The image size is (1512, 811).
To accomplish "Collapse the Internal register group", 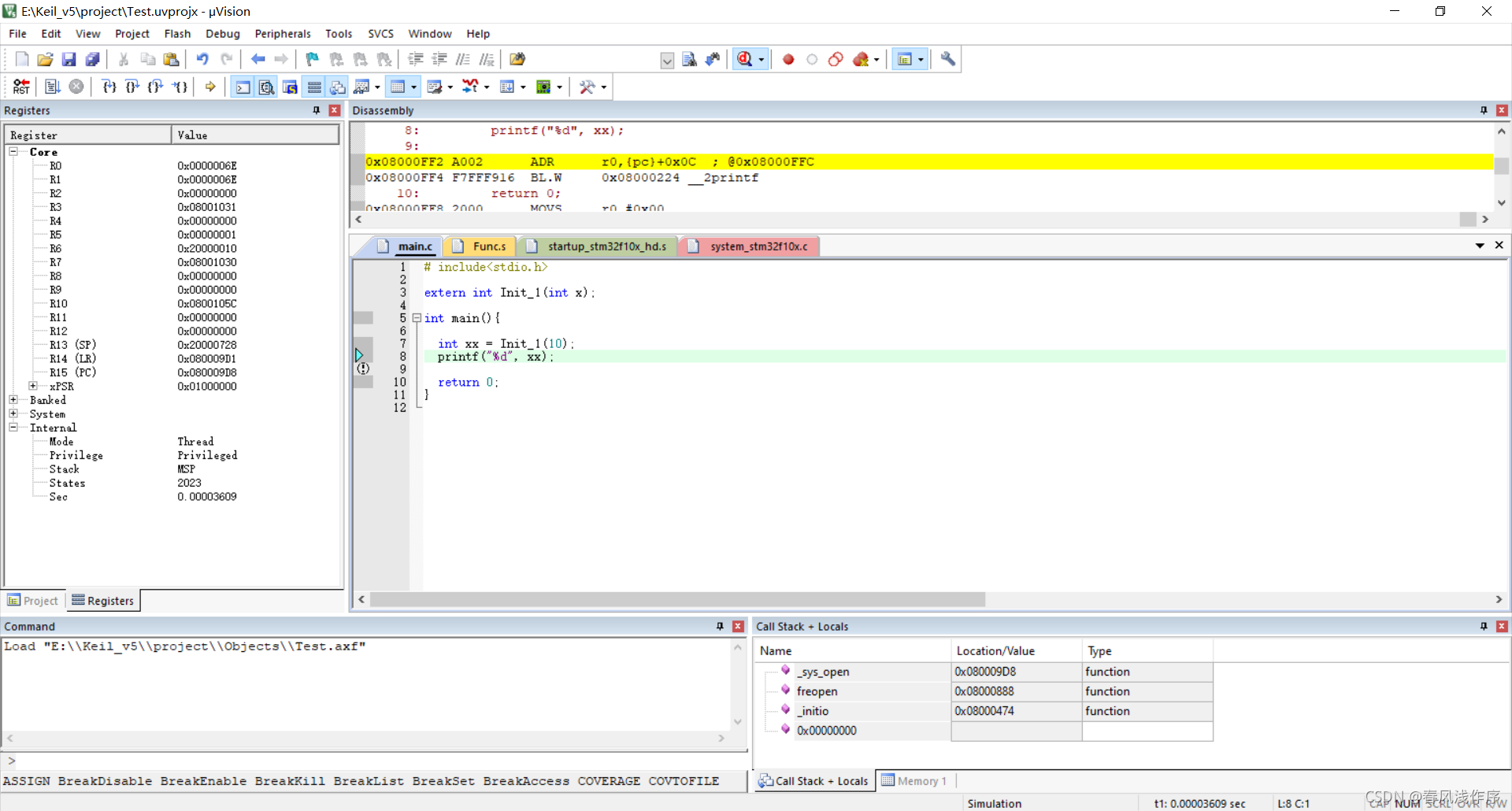I will click(13, 427).
